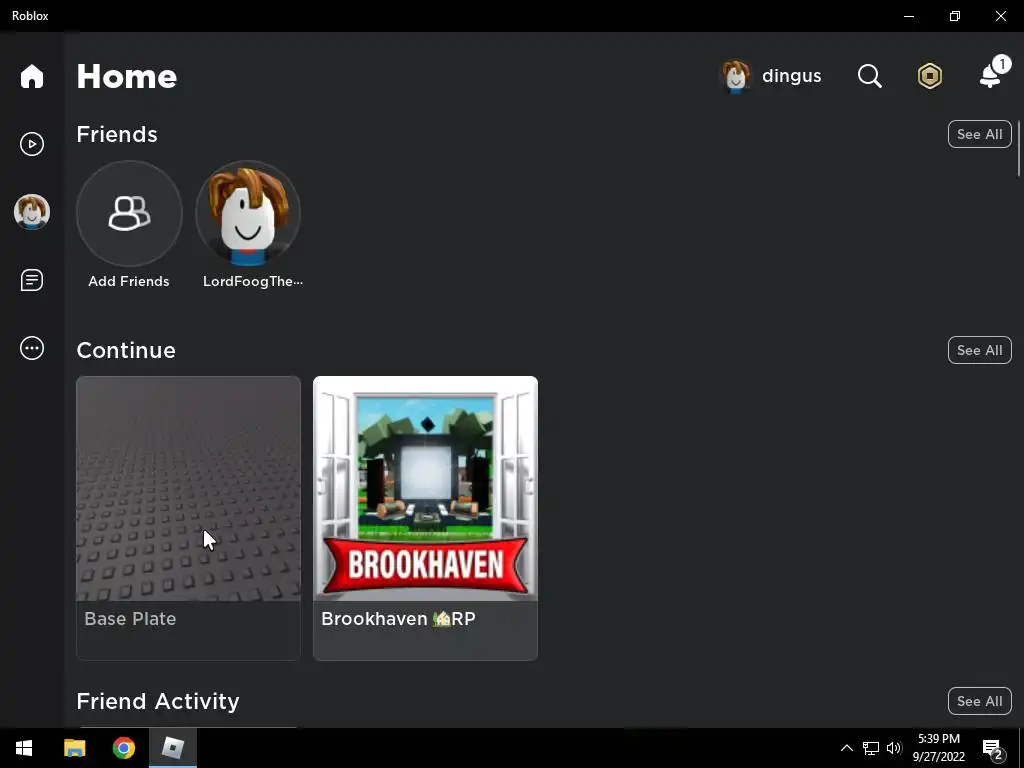
Task: Click the LordFoogThe... name label
Action: [x=253, y=281]
